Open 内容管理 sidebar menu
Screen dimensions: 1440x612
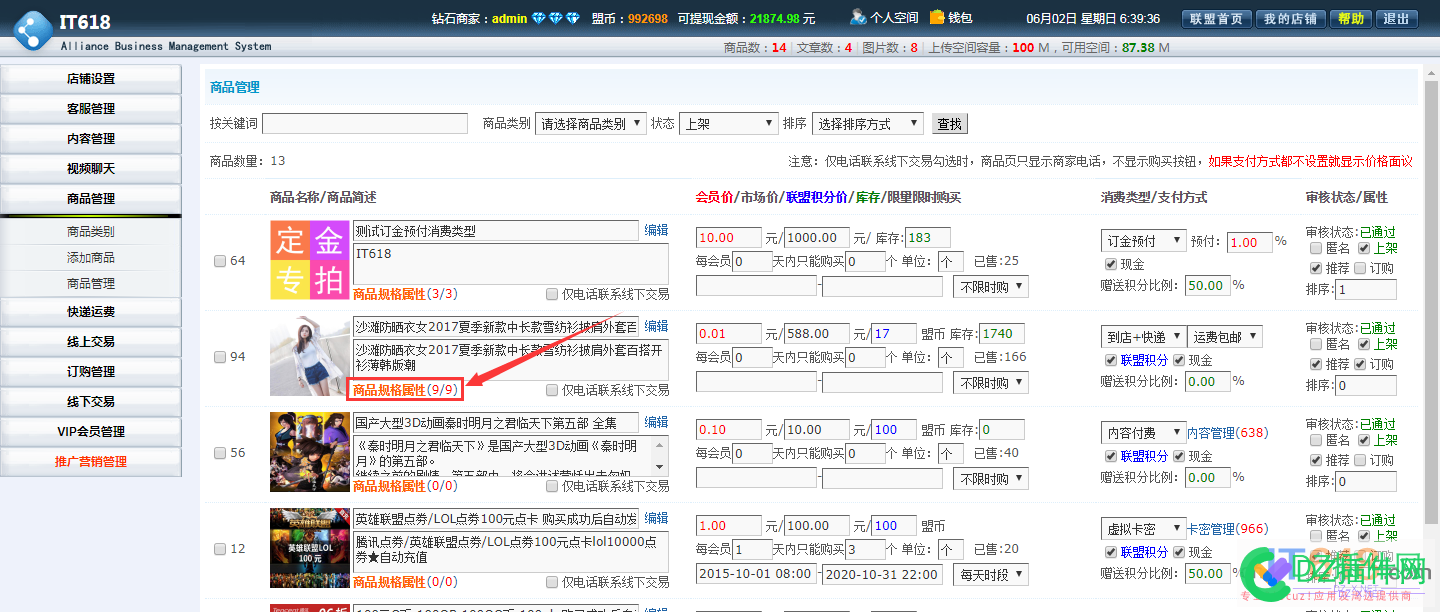pyautogui.click(x=91, y=139)
